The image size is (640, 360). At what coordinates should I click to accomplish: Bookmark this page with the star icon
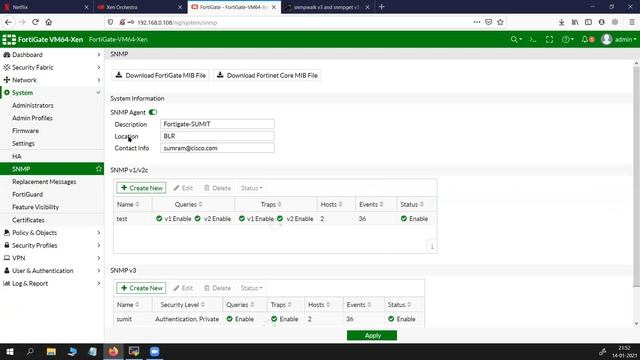point(500,22)
